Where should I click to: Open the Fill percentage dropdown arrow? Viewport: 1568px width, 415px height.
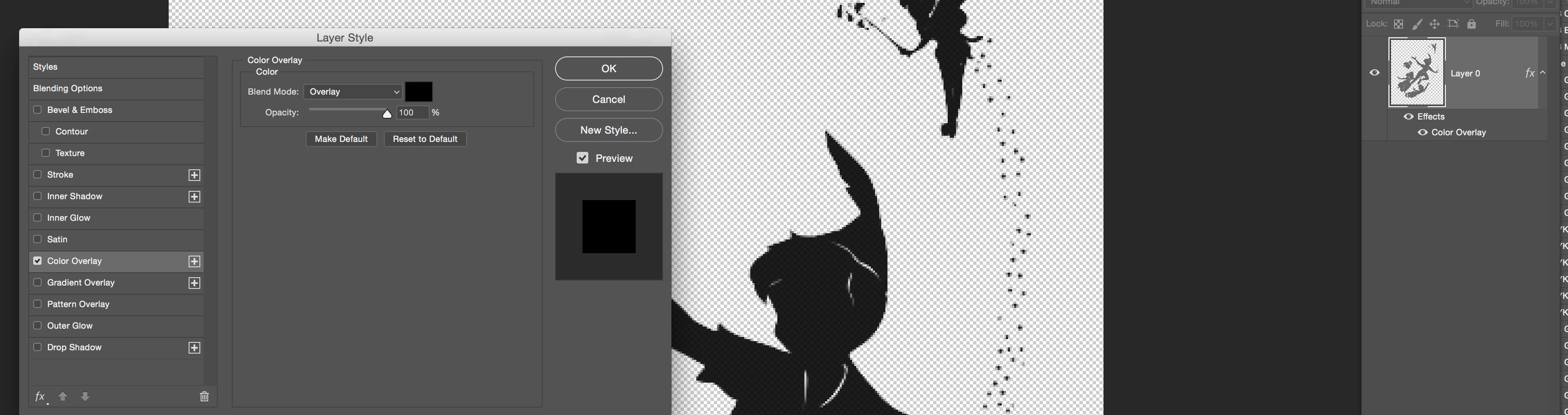click(1550, 24)
